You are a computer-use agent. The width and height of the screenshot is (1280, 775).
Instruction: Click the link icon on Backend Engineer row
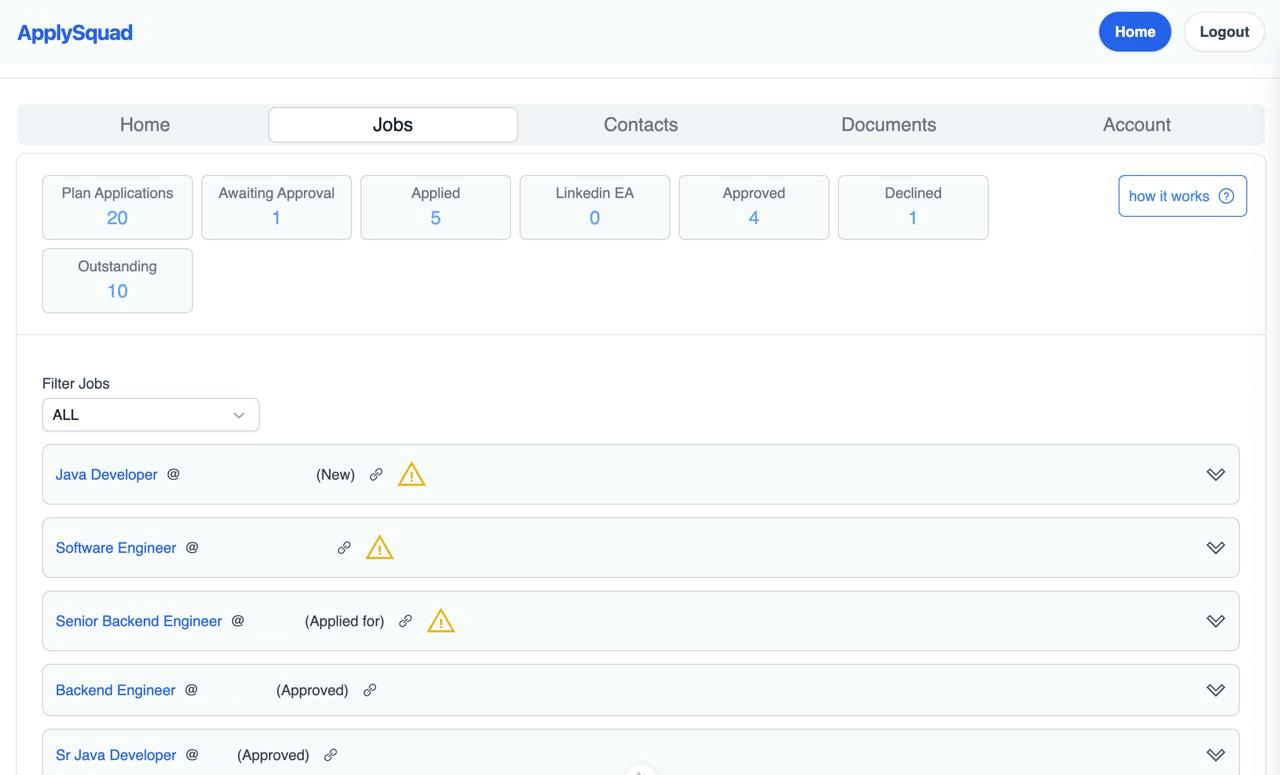pos(370,690)
